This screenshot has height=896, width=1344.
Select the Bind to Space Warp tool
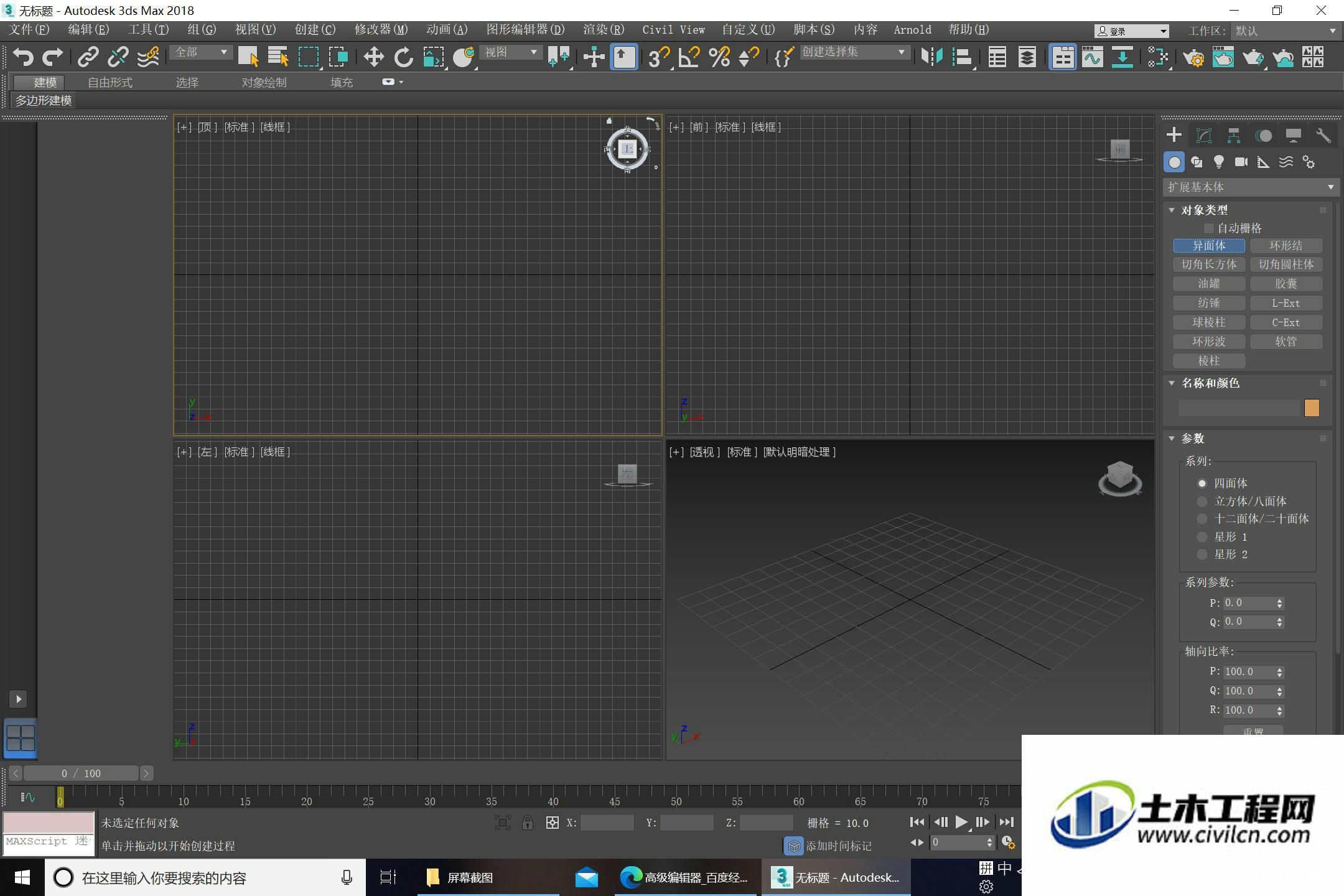click(x=148, y=57)
